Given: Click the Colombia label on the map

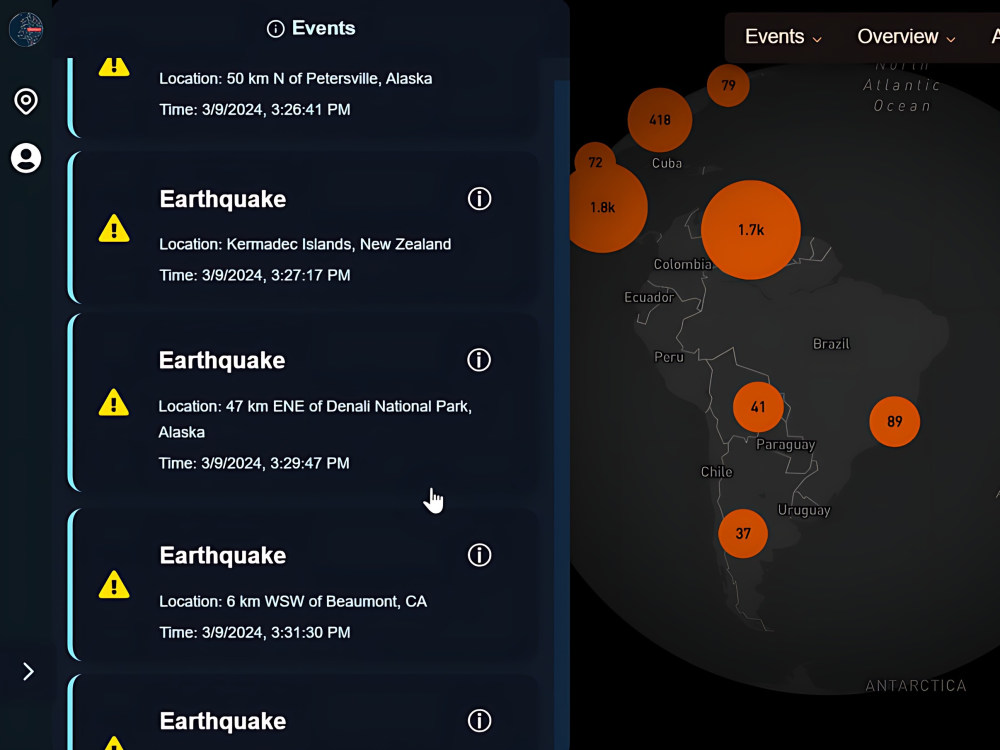Looking at the screenshot, I should click(682, 264).
